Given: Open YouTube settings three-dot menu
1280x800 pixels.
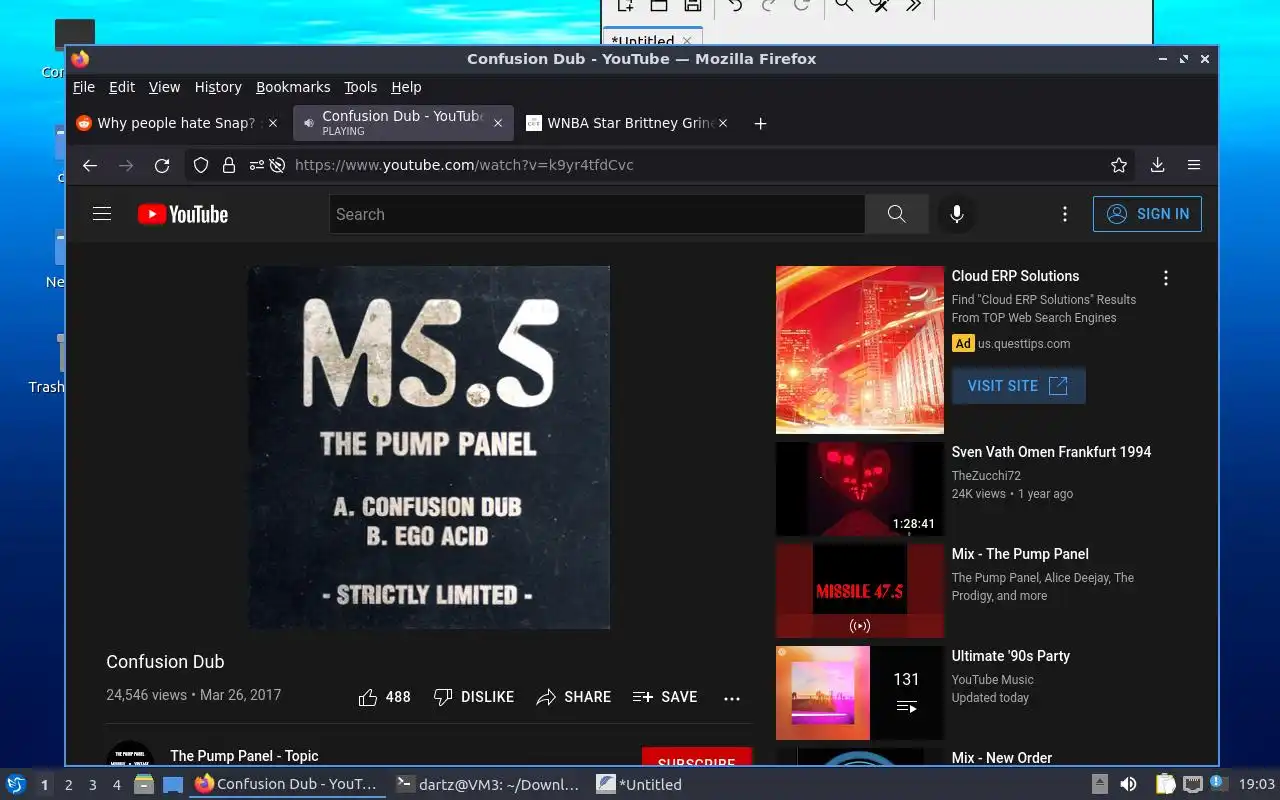Looking at the screenshot, I should [x=1065, y=214].
